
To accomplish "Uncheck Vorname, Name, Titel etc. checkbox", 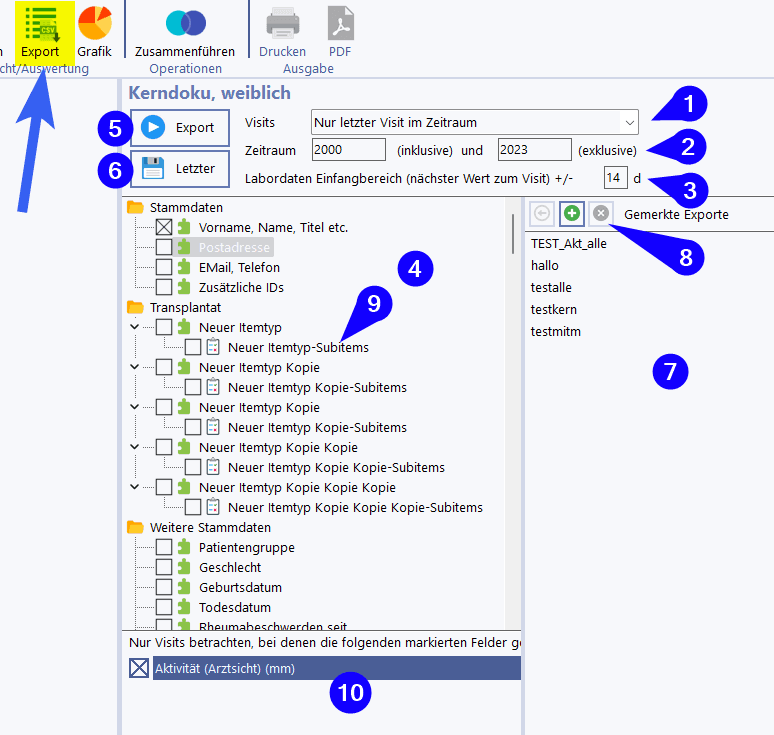I will click(164, 227).
